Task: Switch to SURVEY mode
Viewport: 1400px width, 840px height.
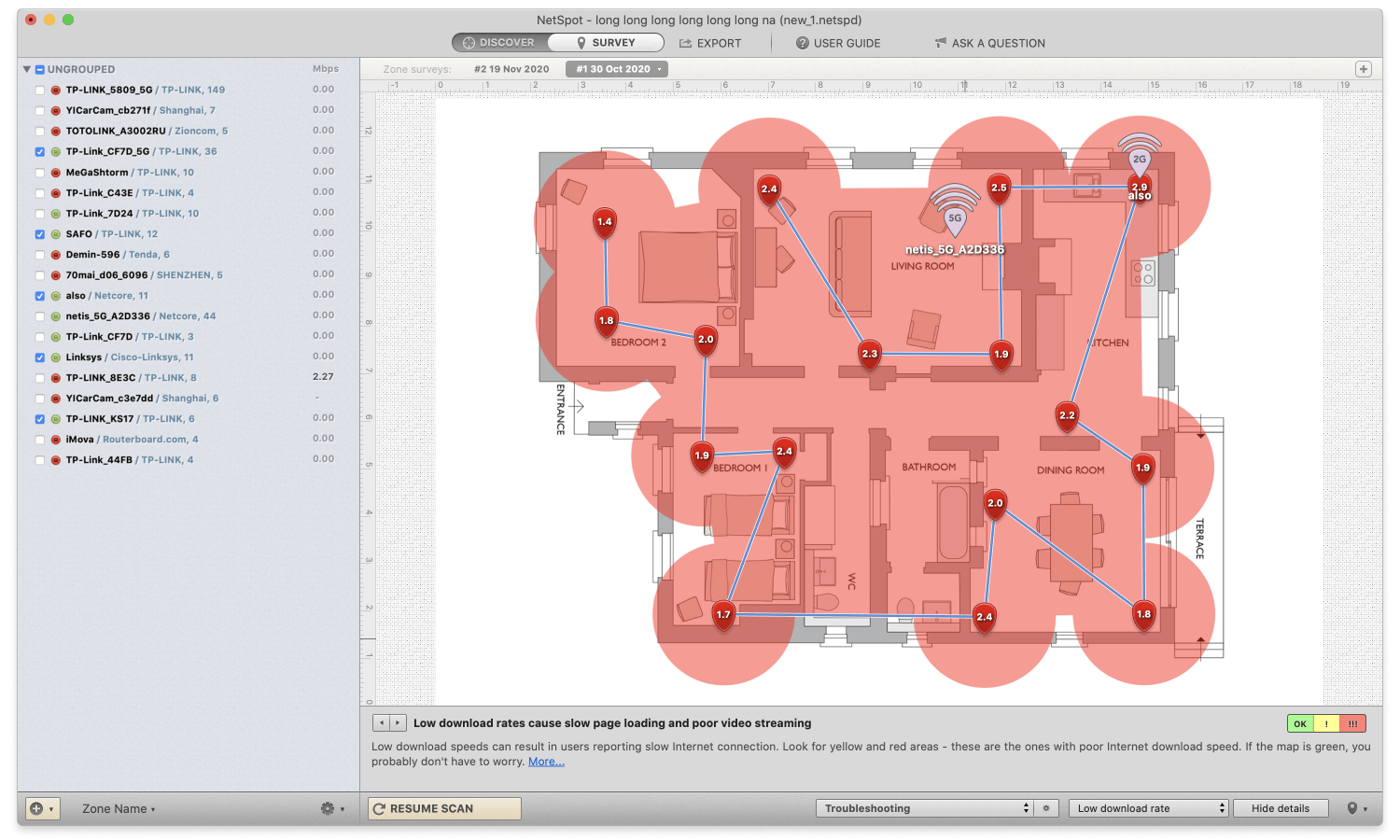Action: (606, 43)
